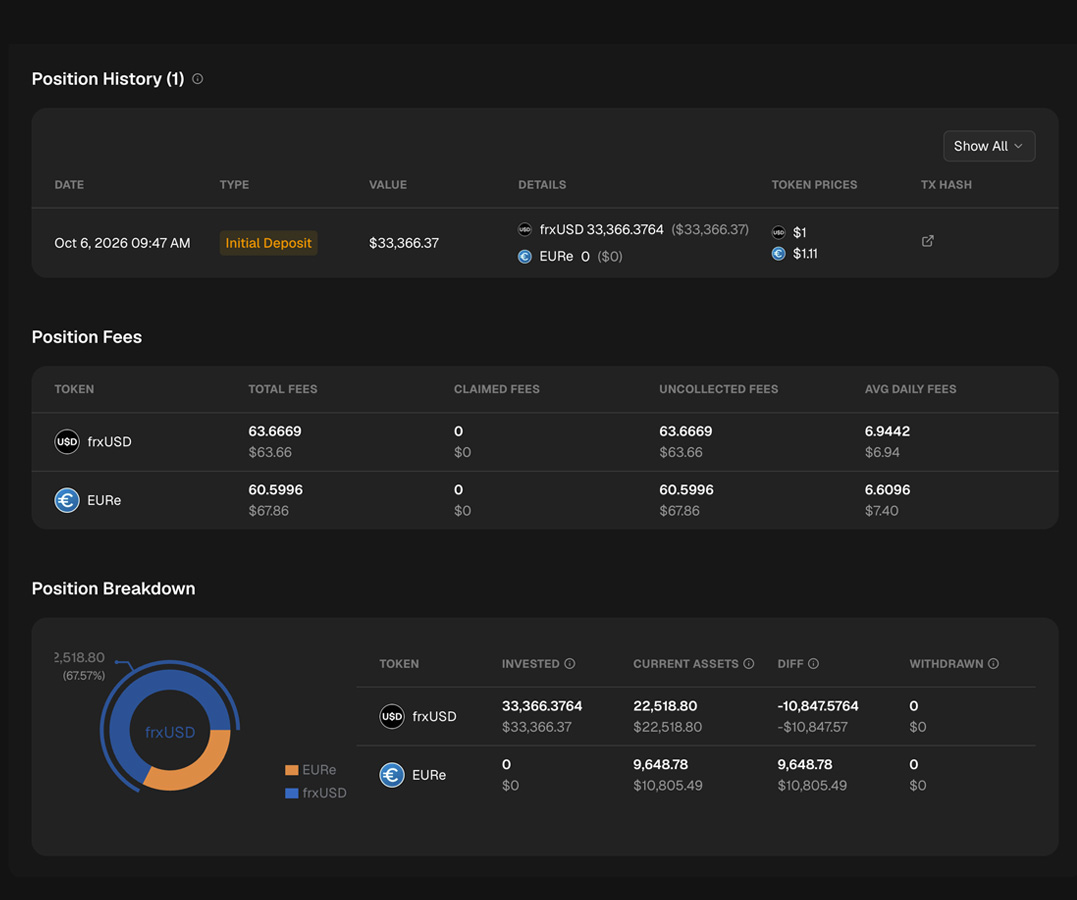The width and height of the screenshot is (1077, 900).
Task: Click EURe total fees 60.5996
Action: (275, 490)
